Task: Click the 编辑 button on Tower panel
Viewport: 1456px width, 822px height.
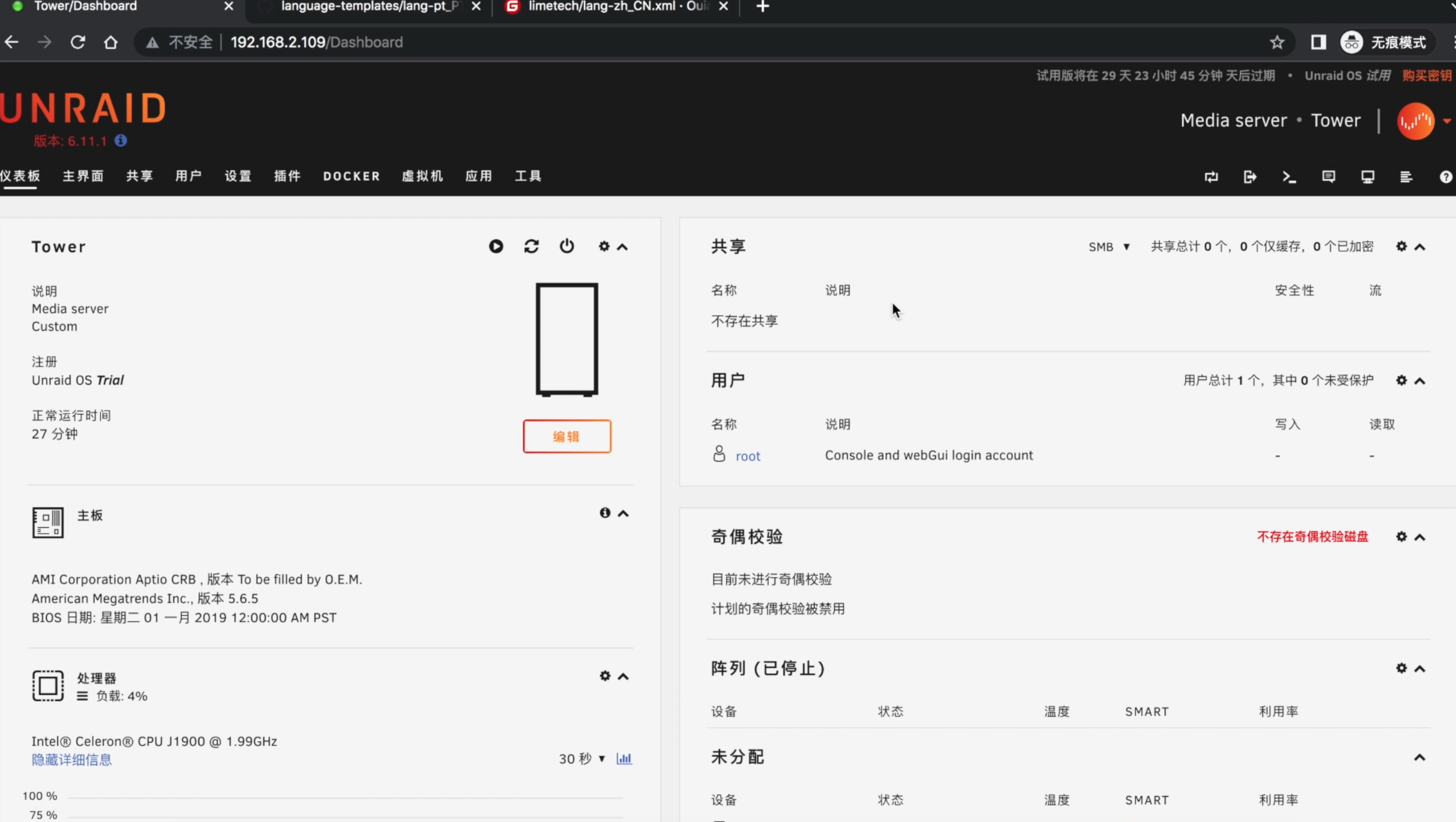Action: (567, 436)
